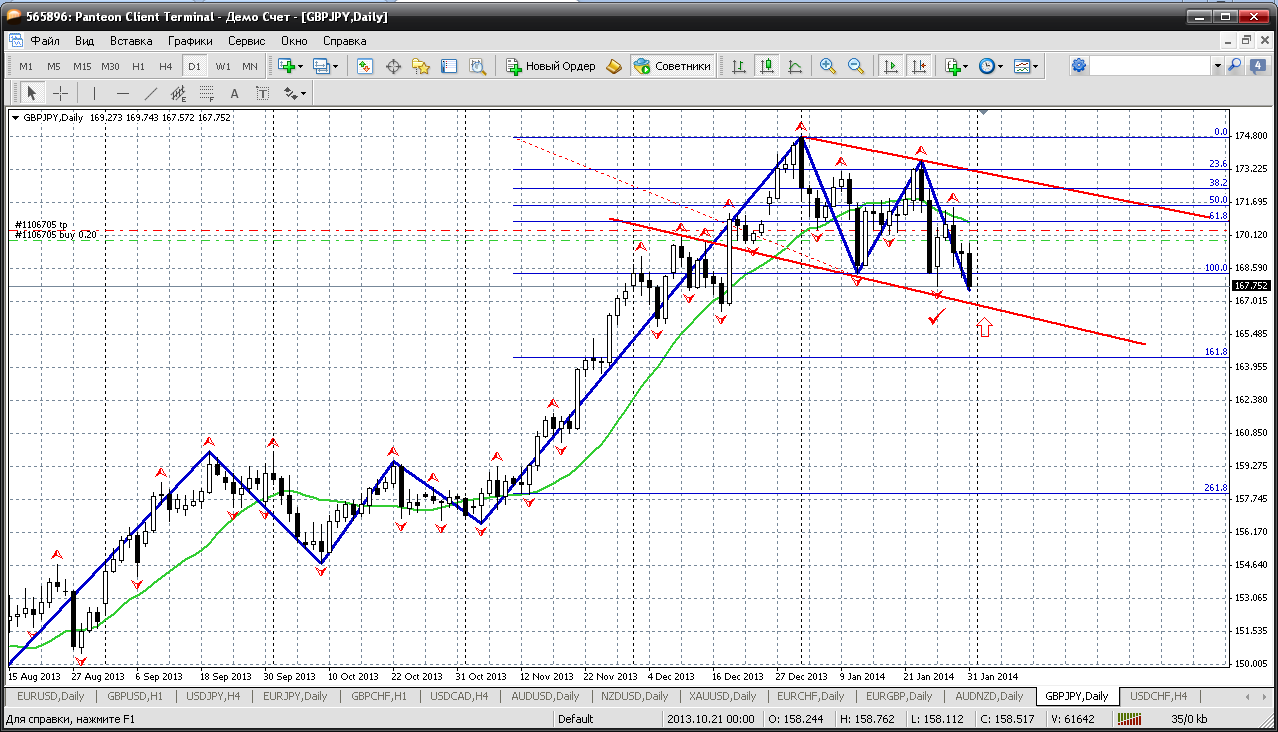This screenshot has width=1278, height=732.
Task: Open the Графики menu
Action: 190,41
